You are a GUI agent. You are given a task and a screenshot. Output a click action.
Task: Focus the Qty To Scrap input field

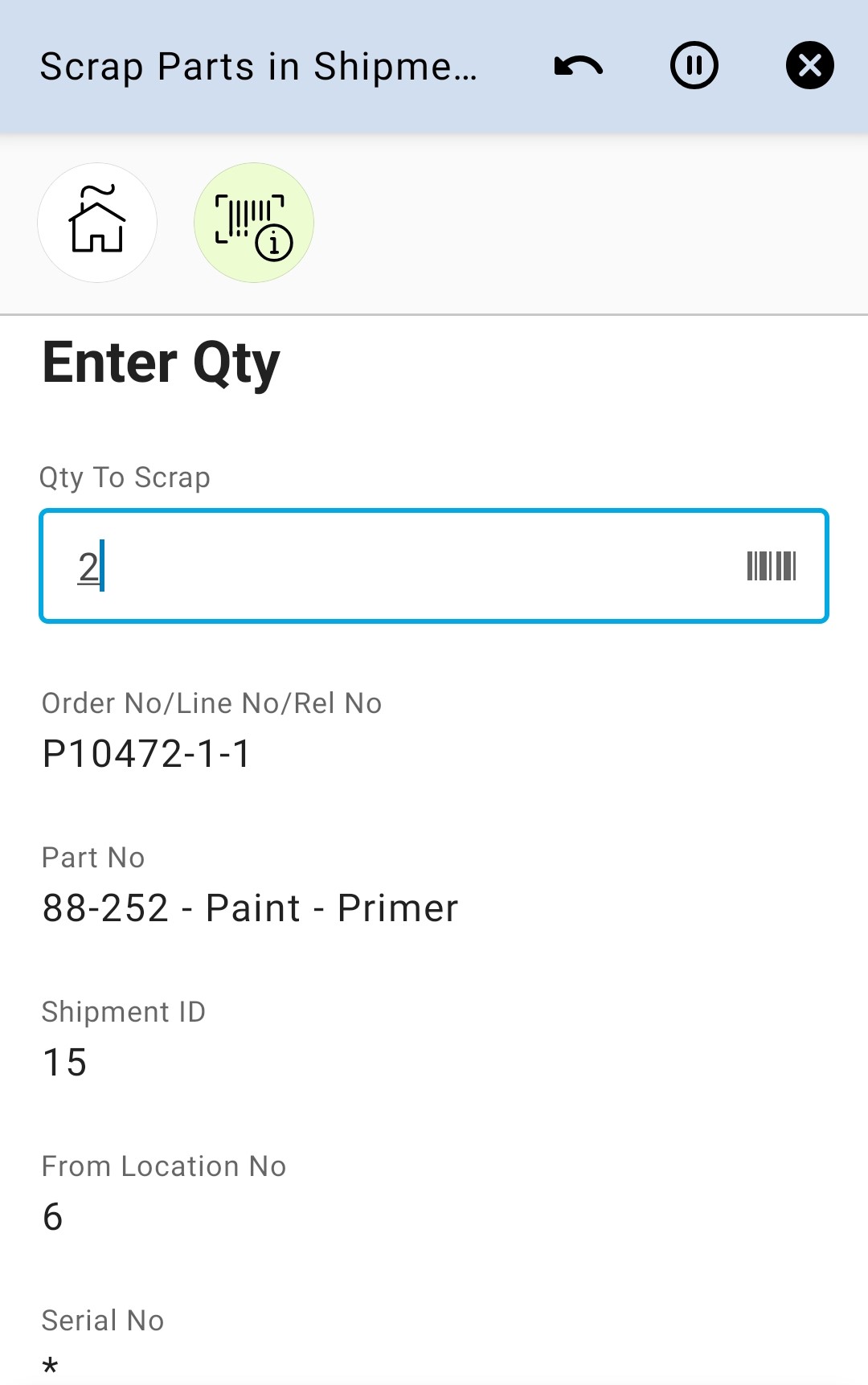402,566
